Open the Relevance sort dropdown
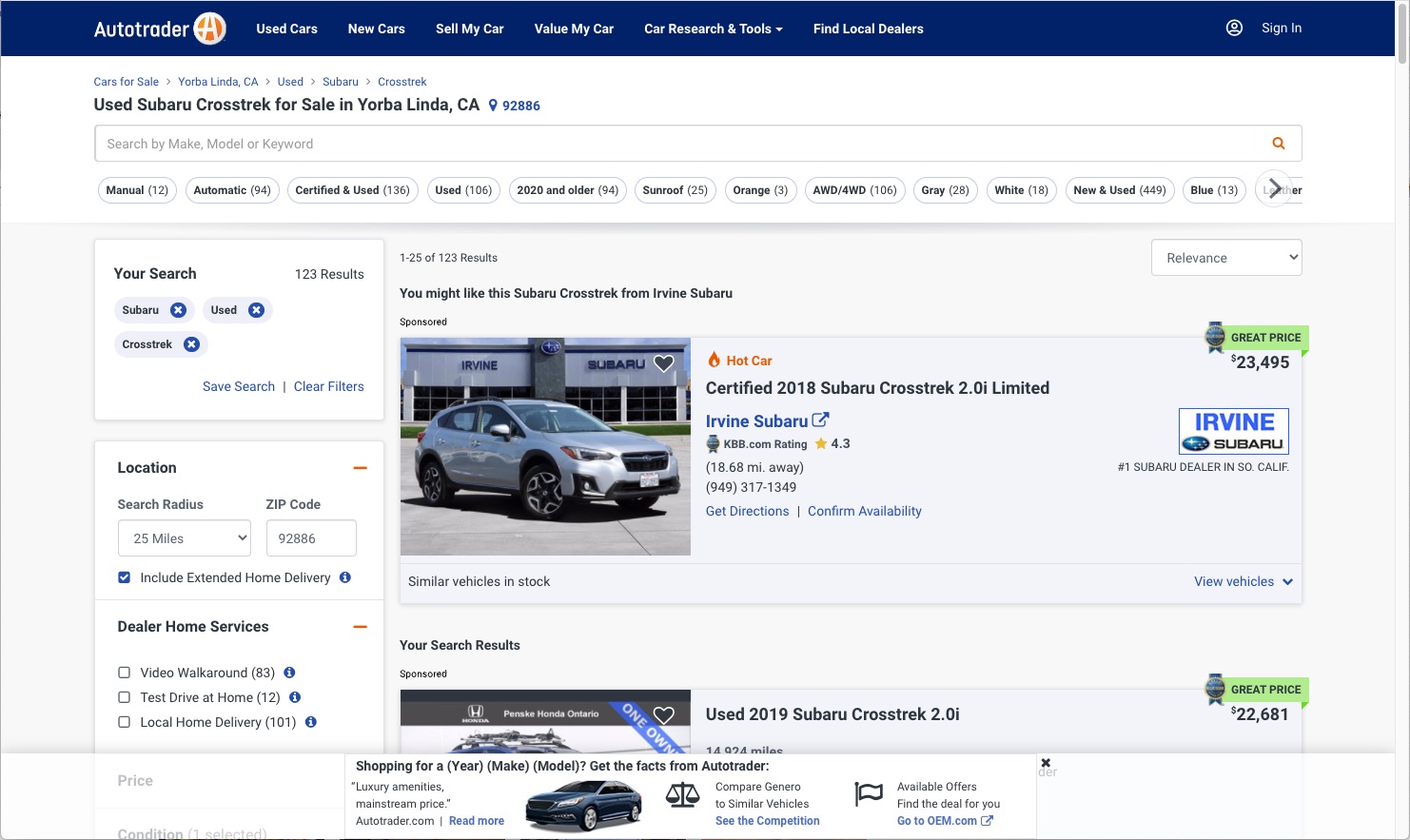This screenshot has width=1410, height=840. [1226, 258]
